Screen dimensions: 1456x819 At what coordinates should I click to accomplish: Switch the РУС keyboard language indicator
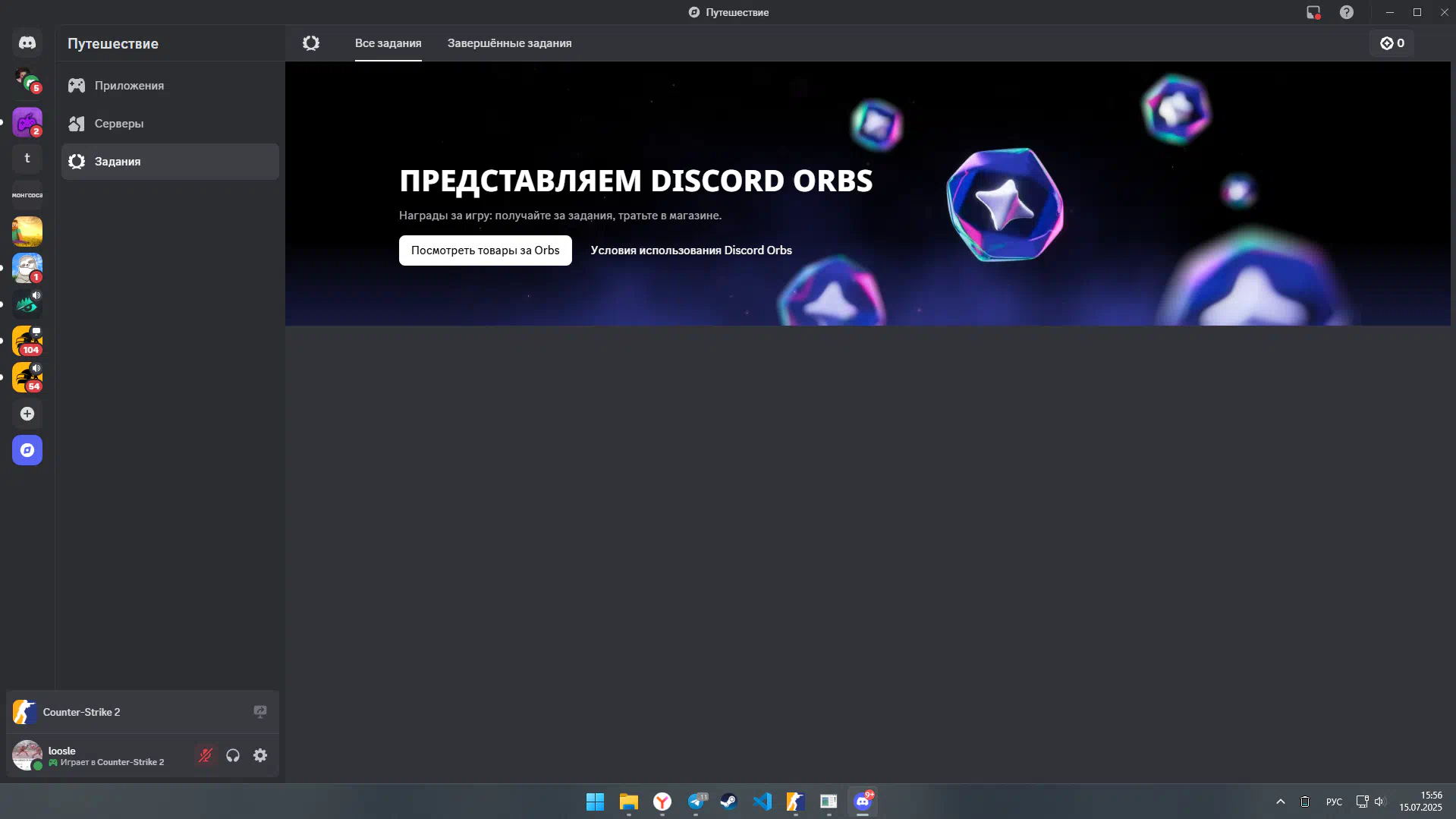[1334, 802]
